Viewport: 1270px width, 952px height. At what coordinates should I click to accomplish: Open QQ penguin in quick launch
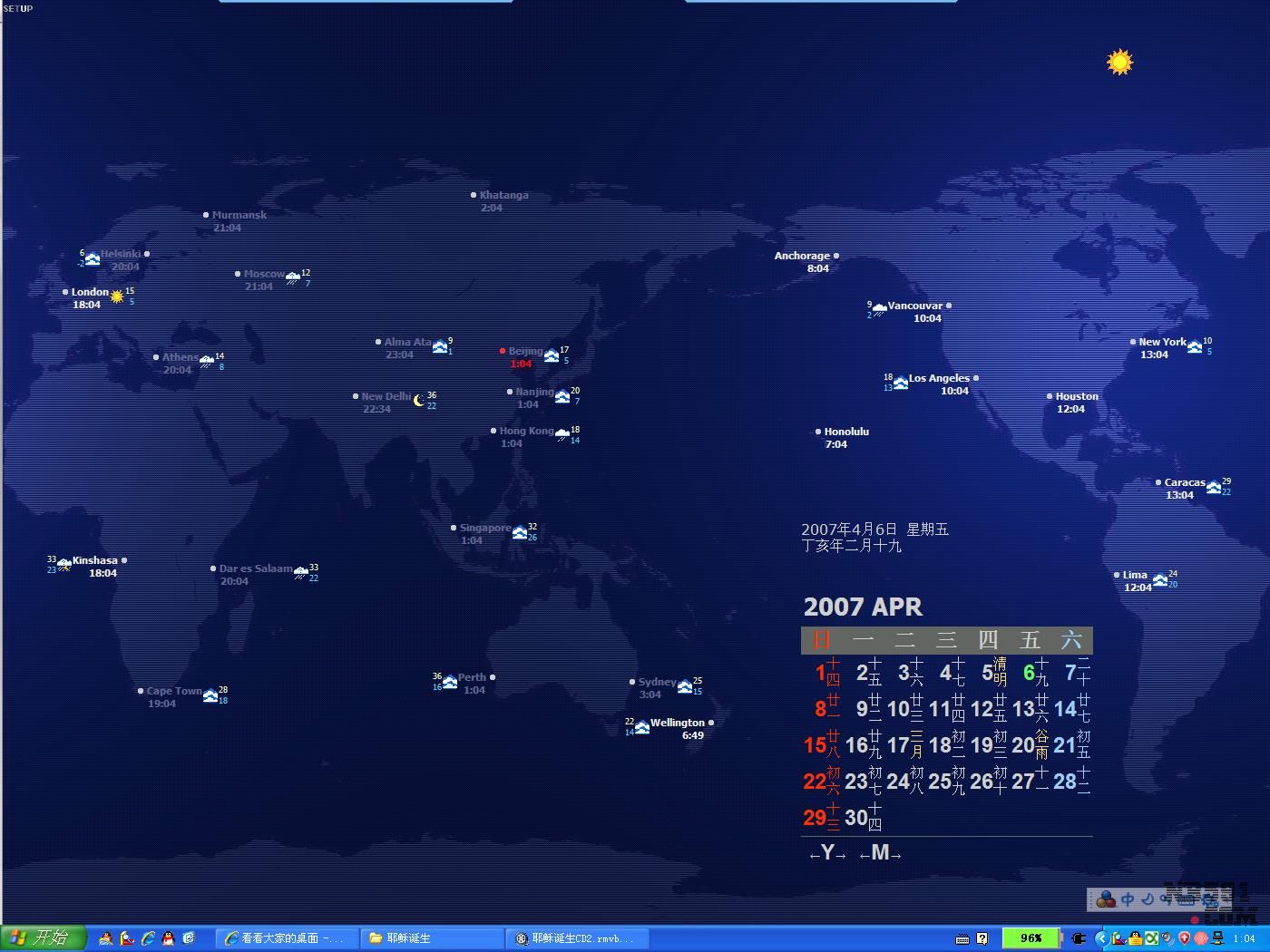pyautogui.click(x=168, y=938)
